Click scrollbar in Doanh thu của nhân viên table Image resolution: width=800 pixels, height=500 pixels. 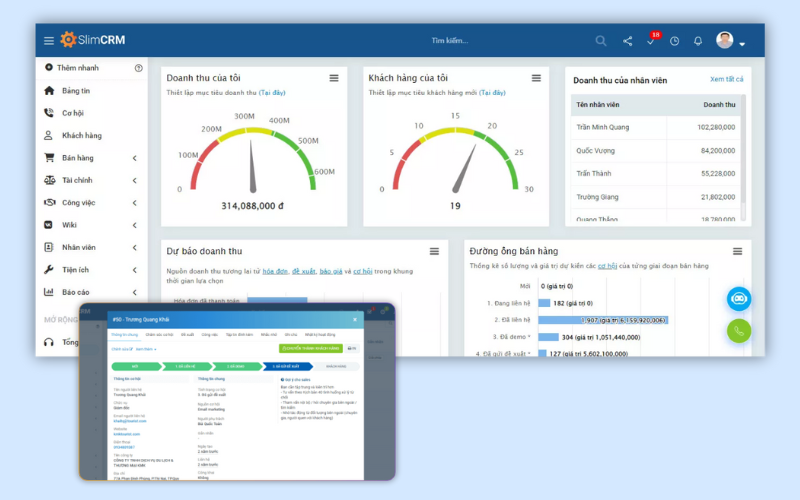coord(743,153)
